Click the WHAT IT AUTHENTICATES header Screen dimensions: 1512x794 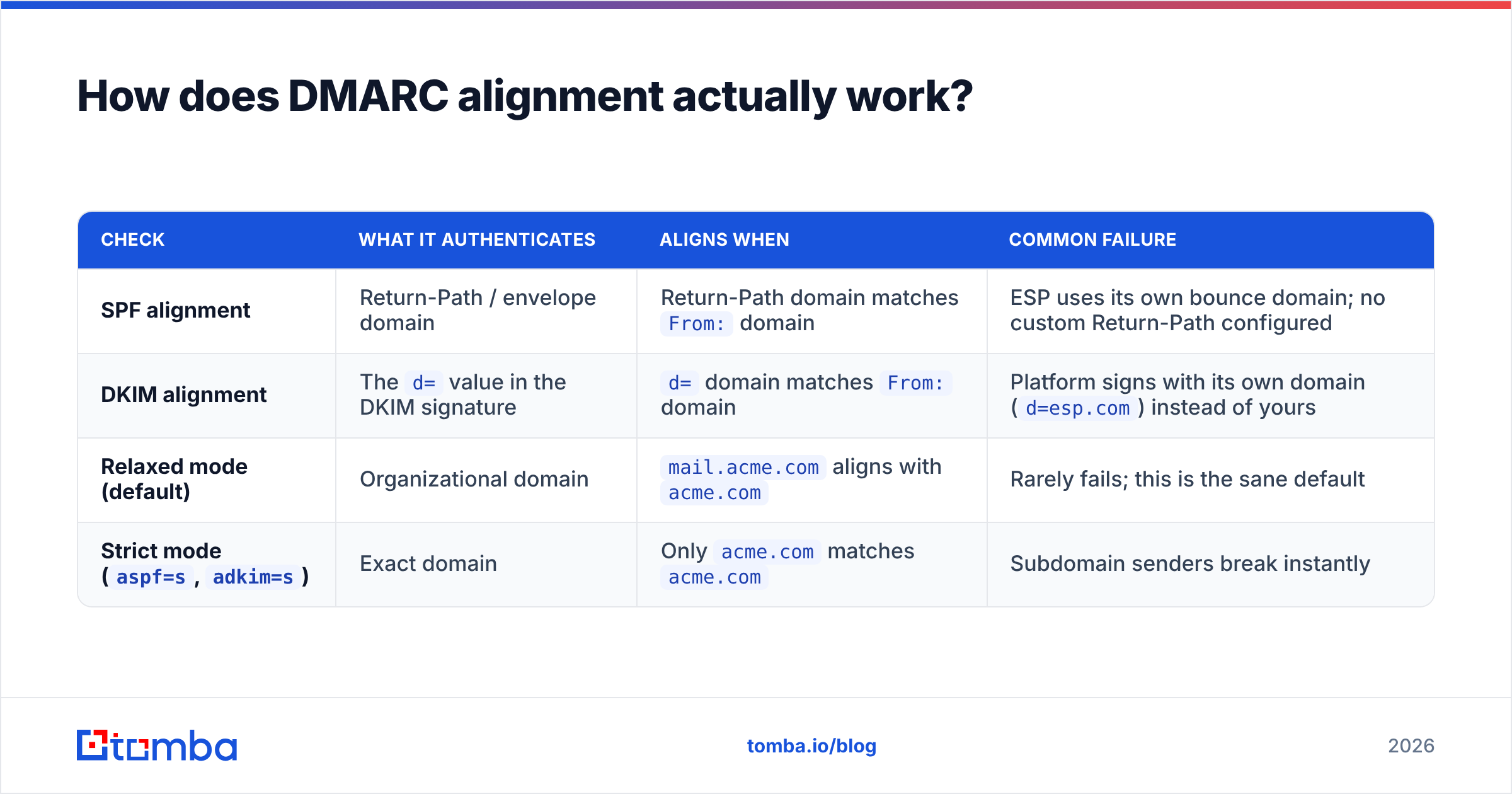click(477, 240)
